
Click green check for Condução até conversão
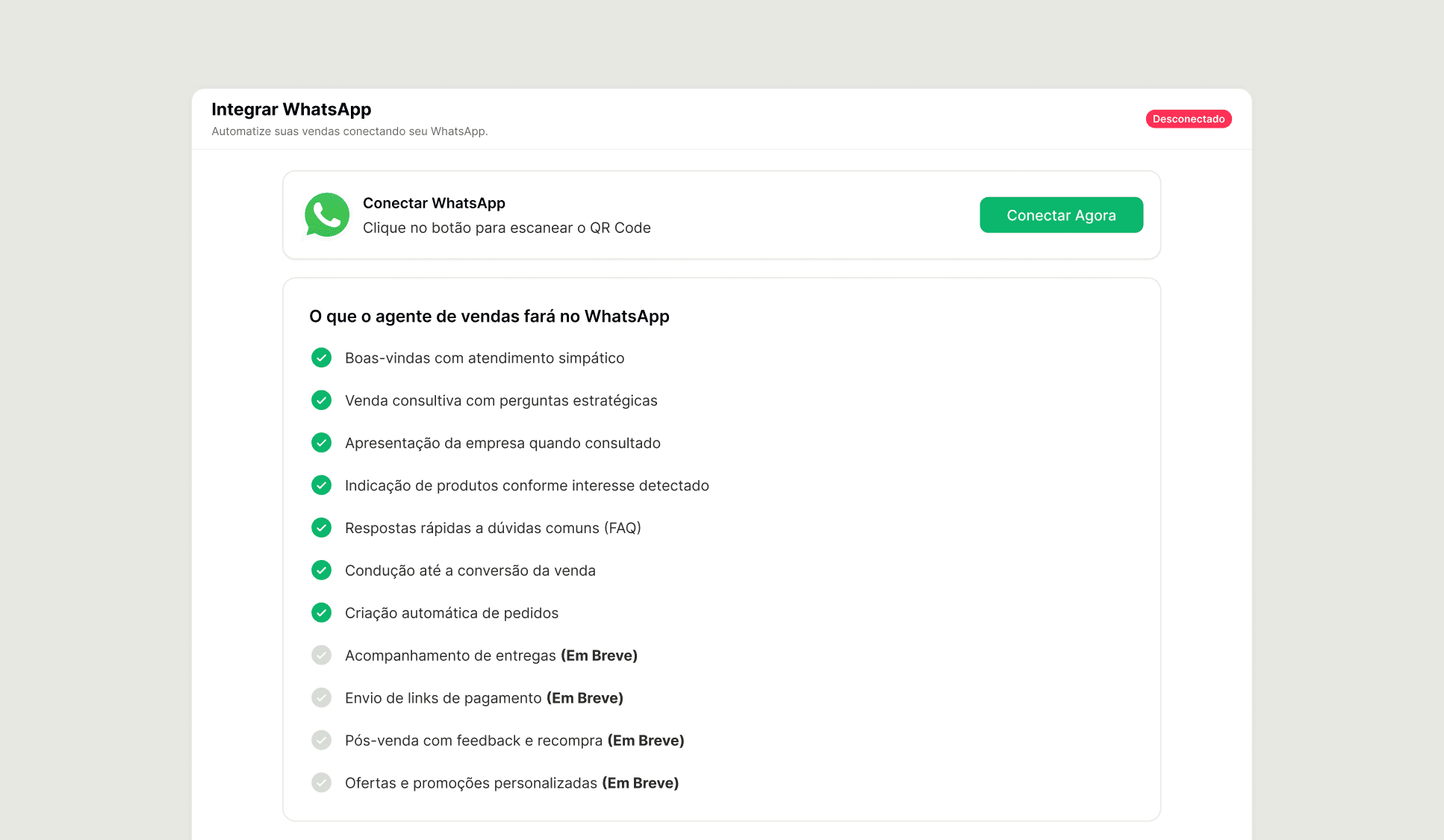pyautogui.click(x=321, y=570)
